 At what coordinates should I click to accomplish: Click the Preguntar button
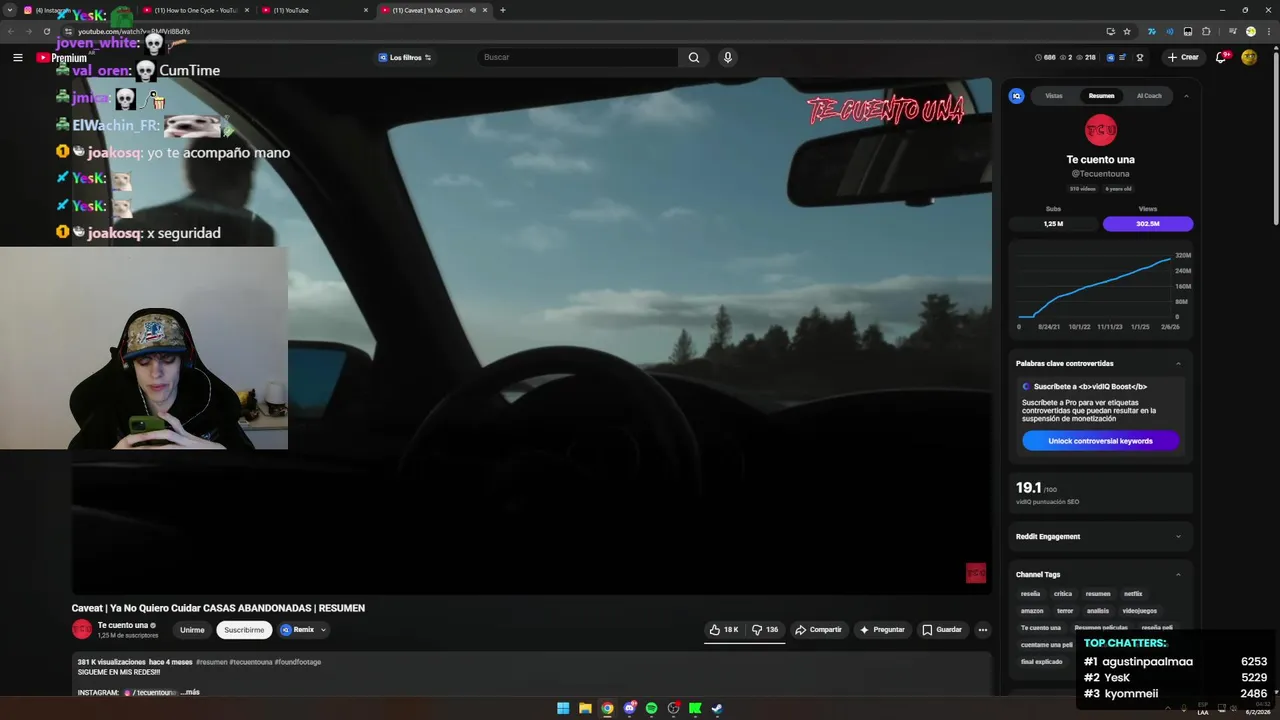(882, 630)
